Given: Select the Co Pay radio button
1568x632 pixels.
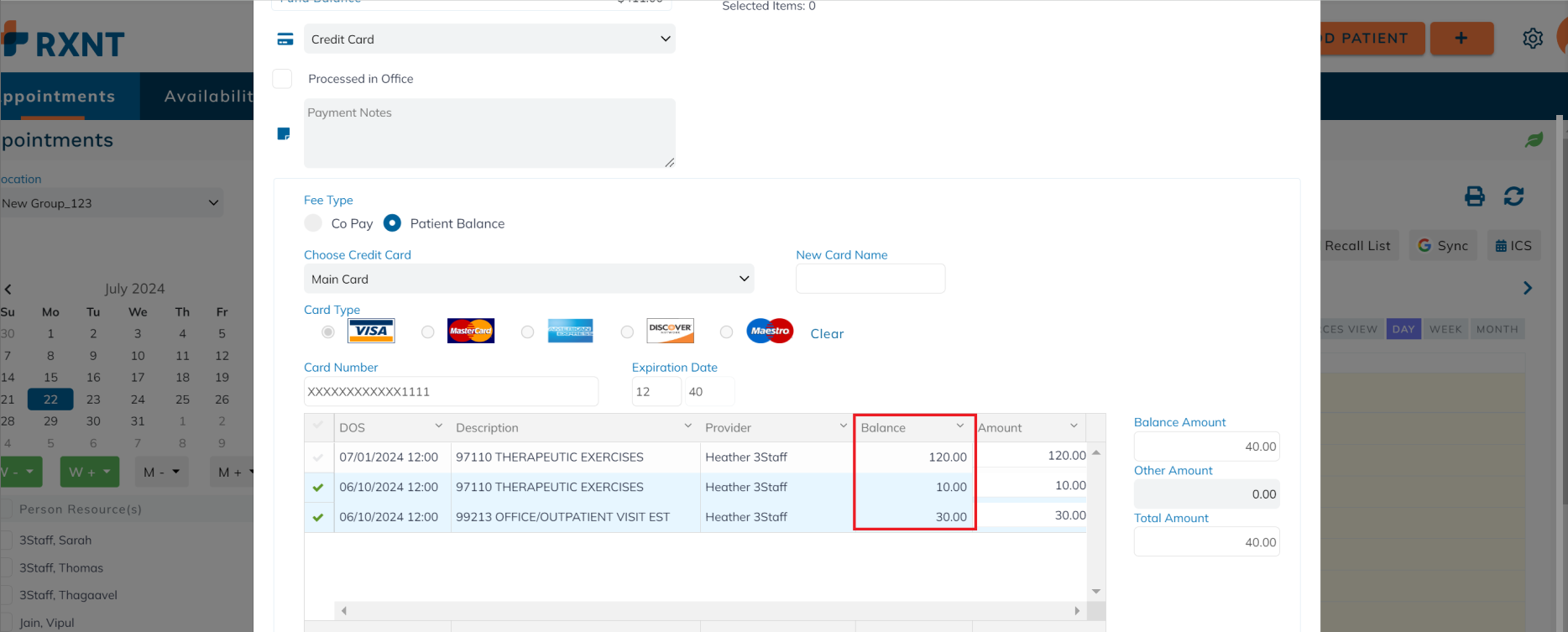Looking at the screenshot, I should (314, 223).
